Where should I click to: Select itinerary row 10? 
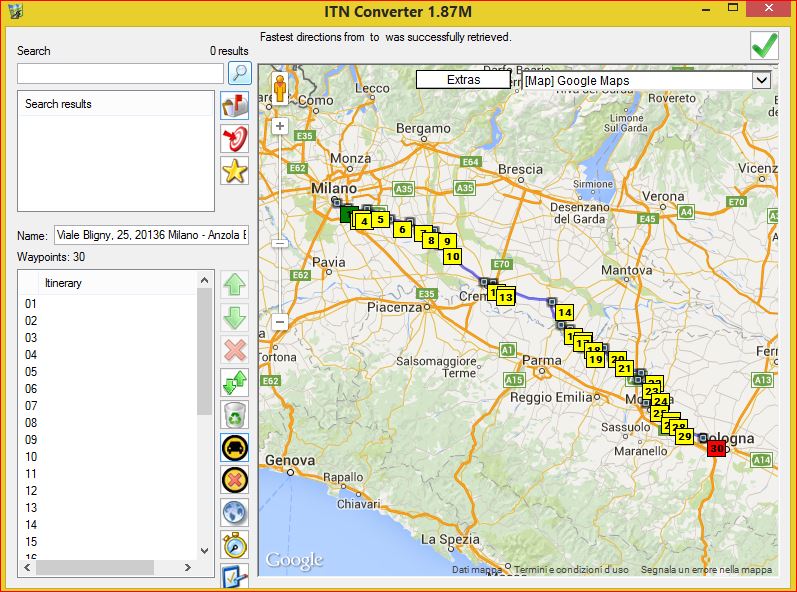point(108,457)
